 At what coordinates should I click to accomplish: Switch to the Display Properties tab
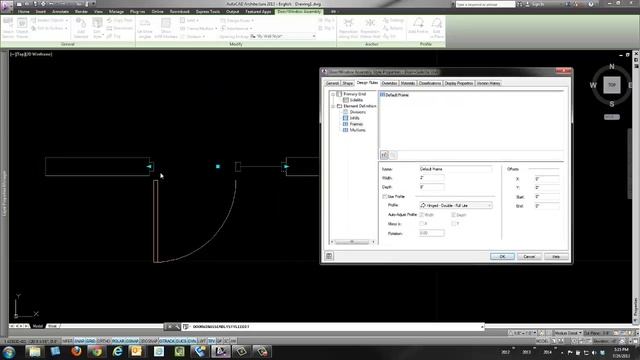pos(459,83)
